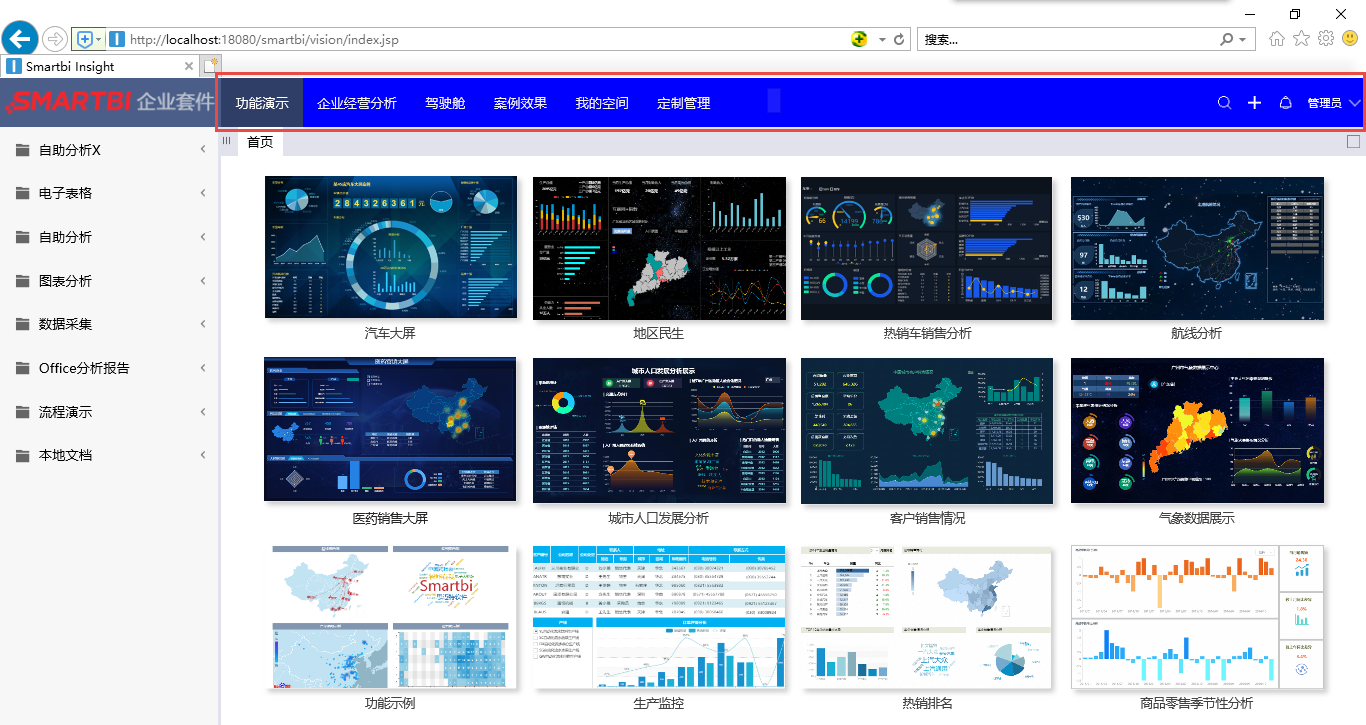
Task: Expand 图表分析 chevron
Action: [x=203, y=281]
